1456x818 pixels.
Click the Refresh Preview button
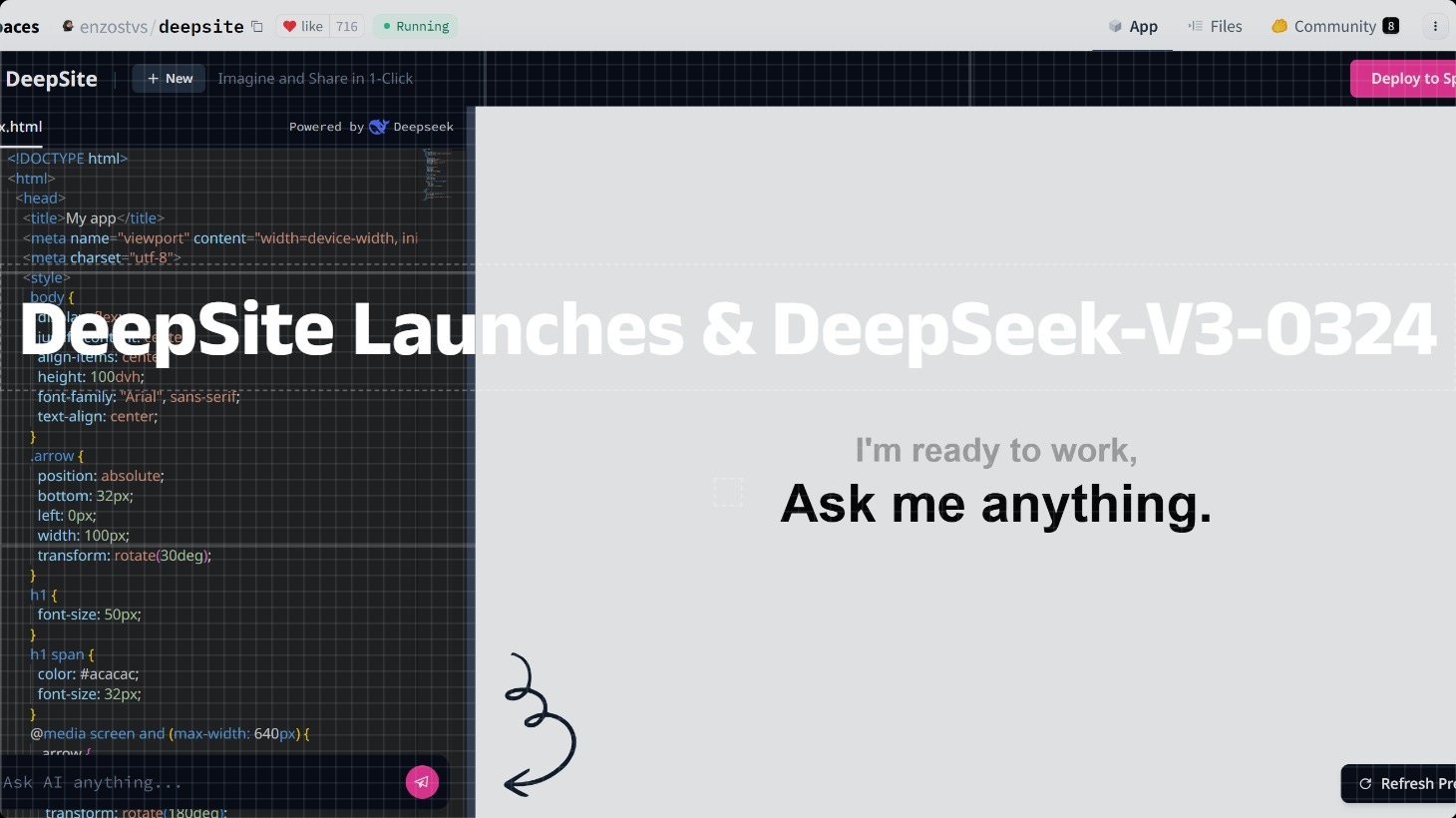[x=1398, y=784]
